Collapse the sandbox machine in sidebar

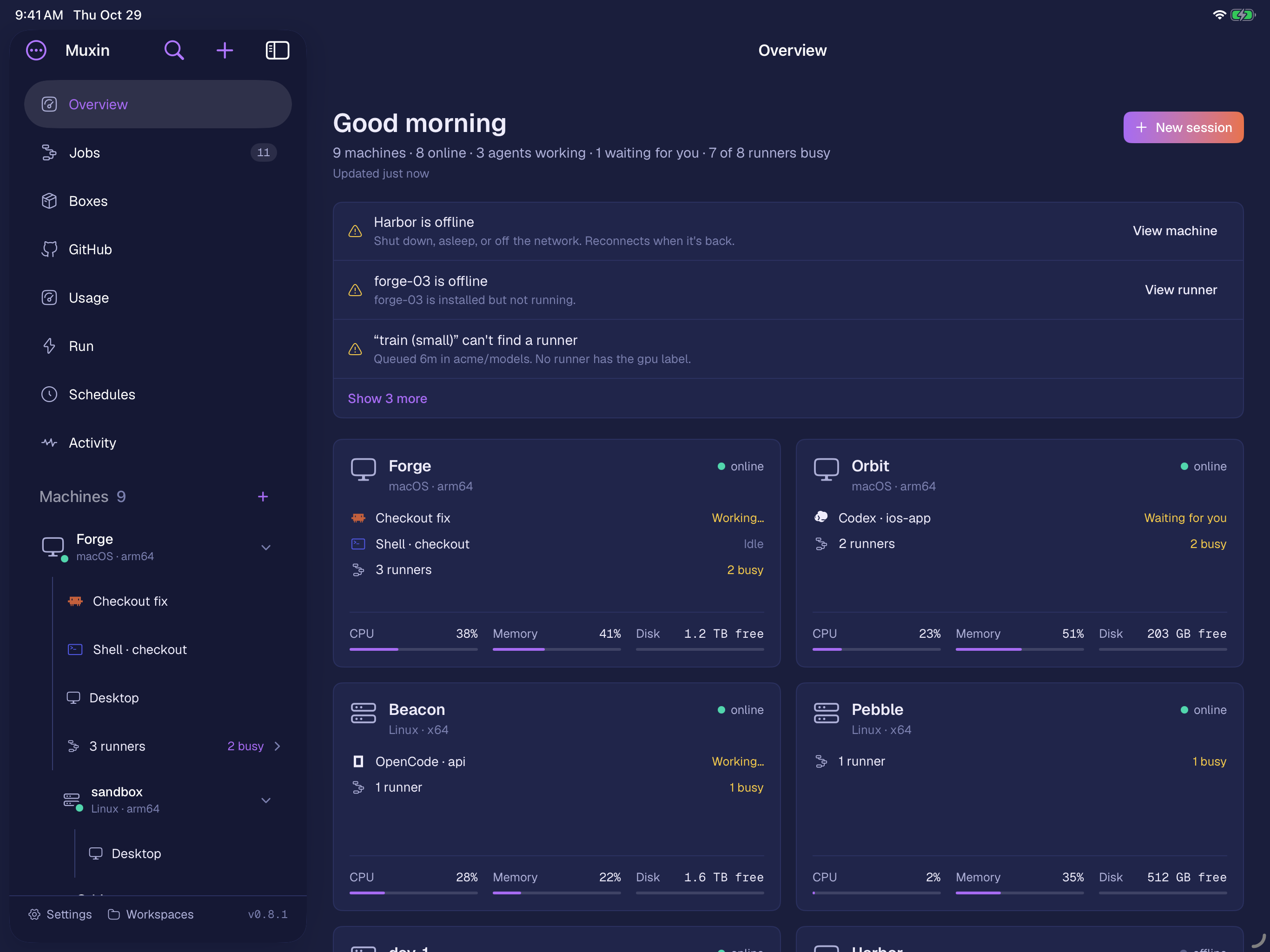pyautogui.click(x=266, y=800)
